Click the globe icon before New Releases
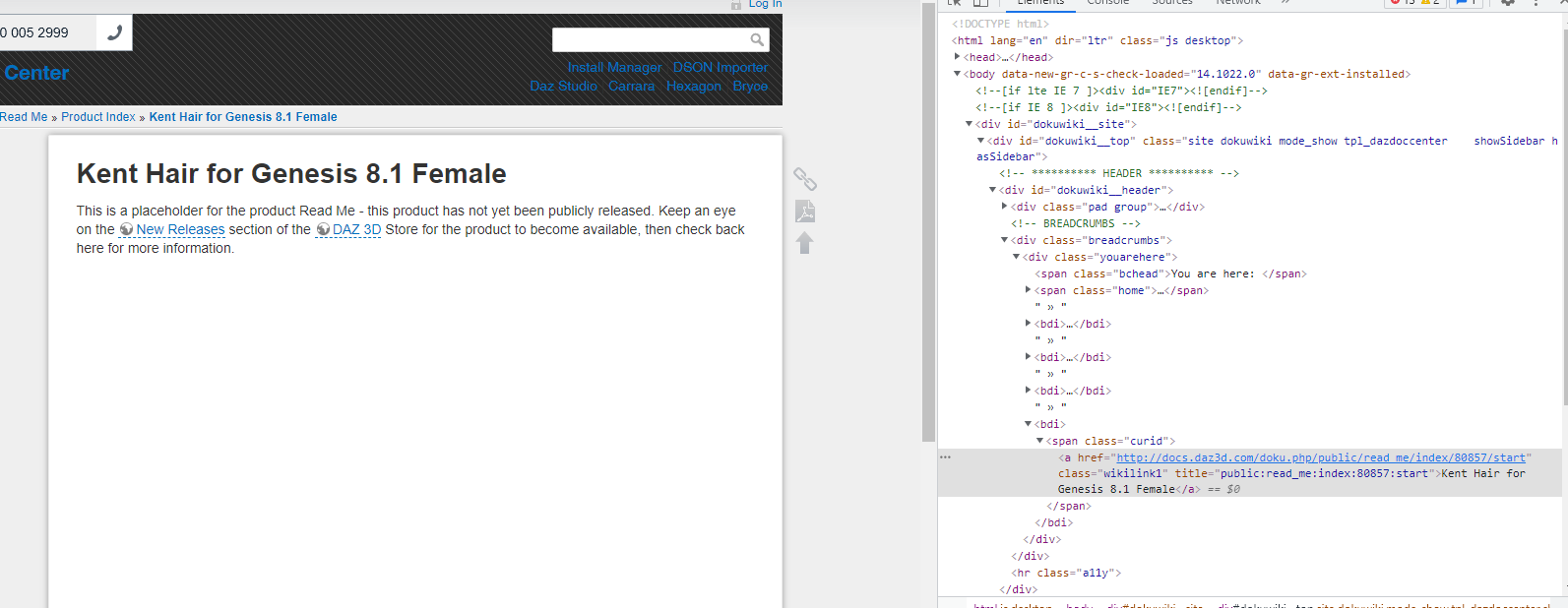Viewport: 1568px width, 608px height. pos(126,229)
